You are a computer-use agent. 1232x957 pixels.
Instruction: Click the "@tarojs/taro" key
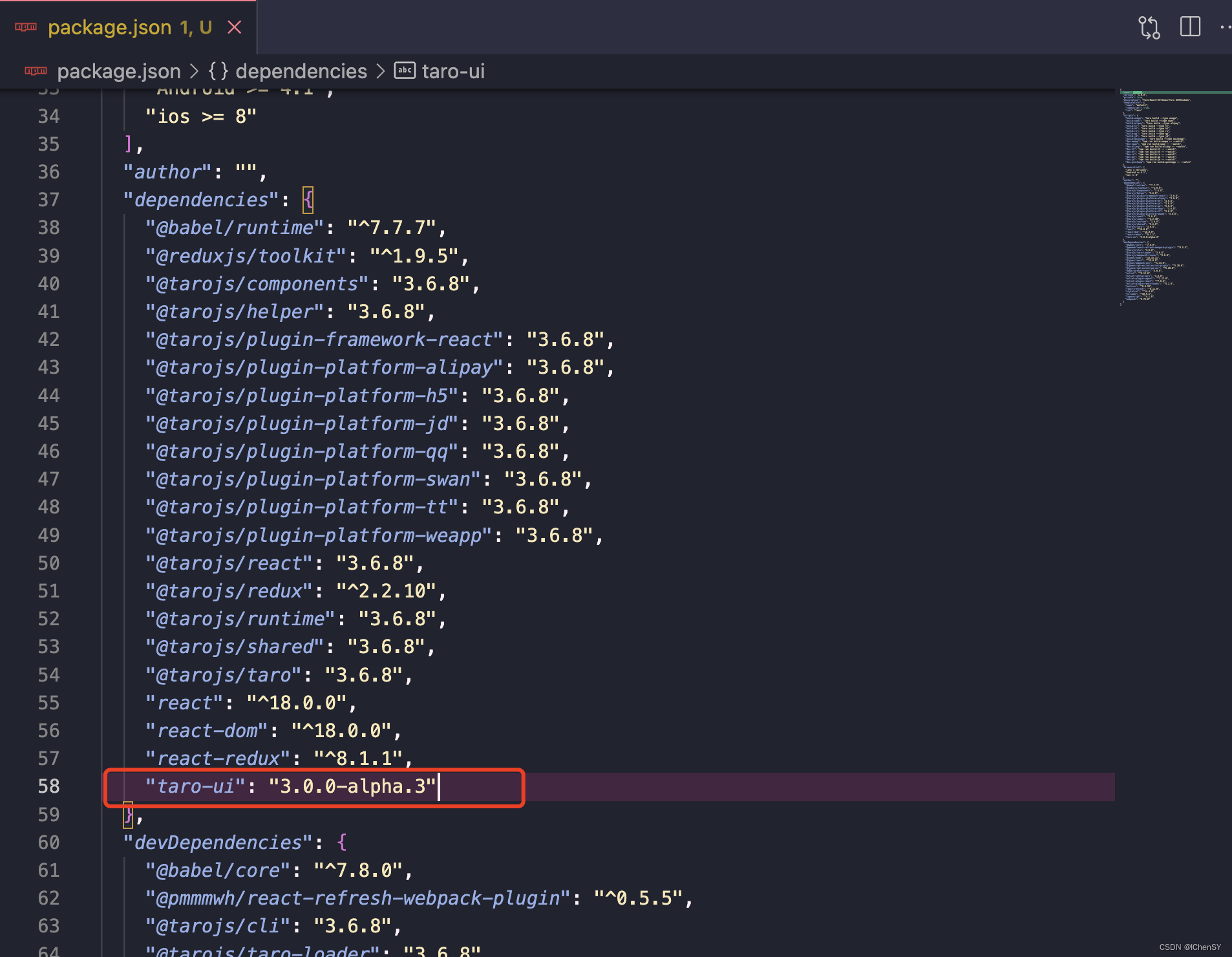(223, 675)
